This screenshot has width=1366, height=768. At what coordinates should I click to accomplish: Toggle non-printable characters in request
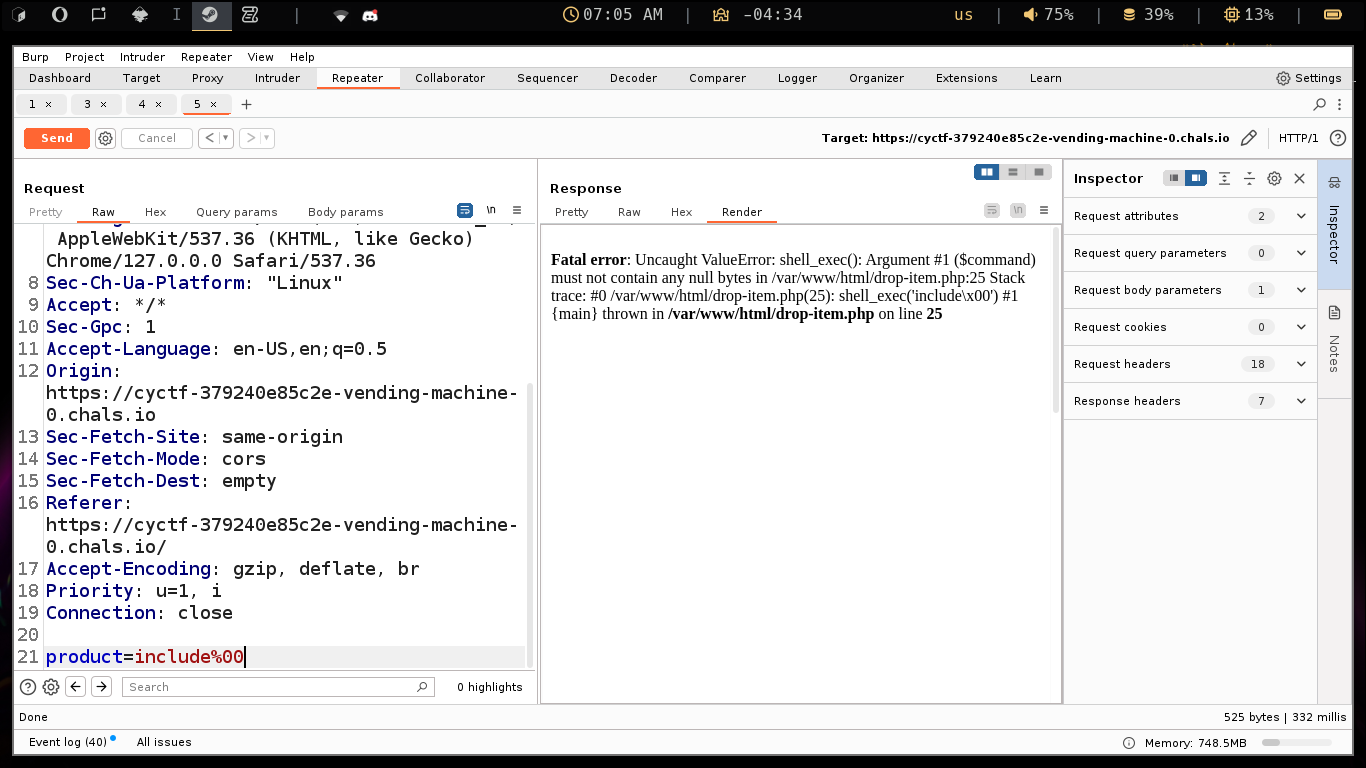pos(491,210)
